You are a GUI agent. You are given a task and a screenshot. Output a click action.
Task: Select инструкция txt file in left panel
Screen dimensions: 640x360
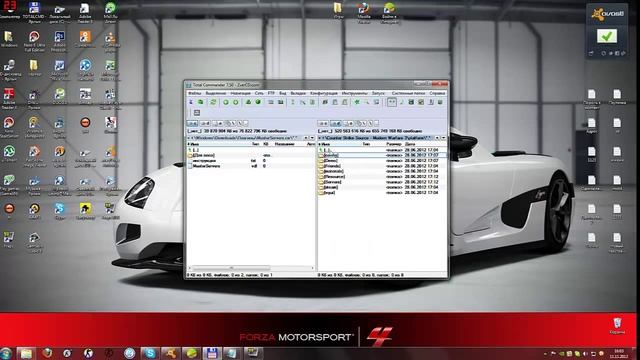(x=204, y=161)
